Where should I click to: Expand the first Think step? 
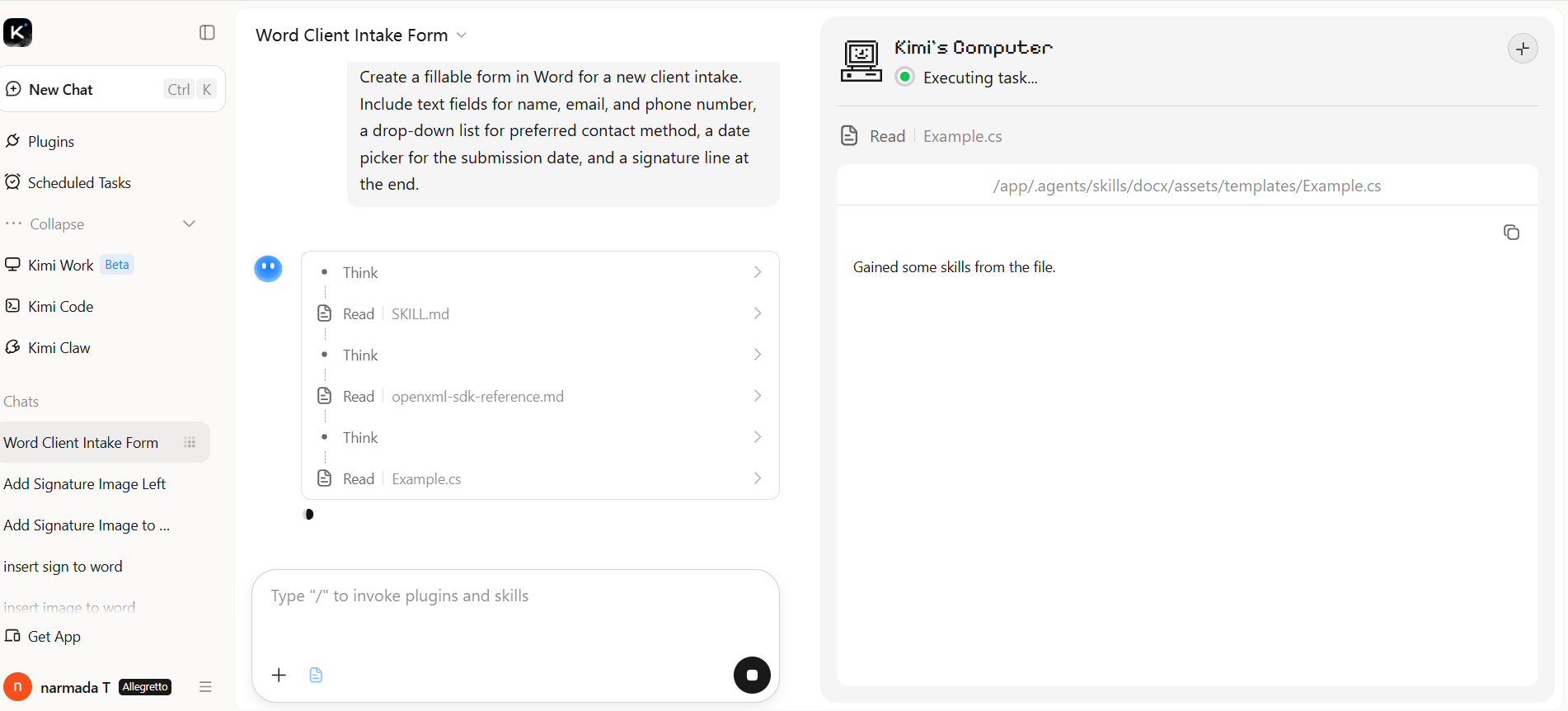pyautogui.click(x=540, y=273)
